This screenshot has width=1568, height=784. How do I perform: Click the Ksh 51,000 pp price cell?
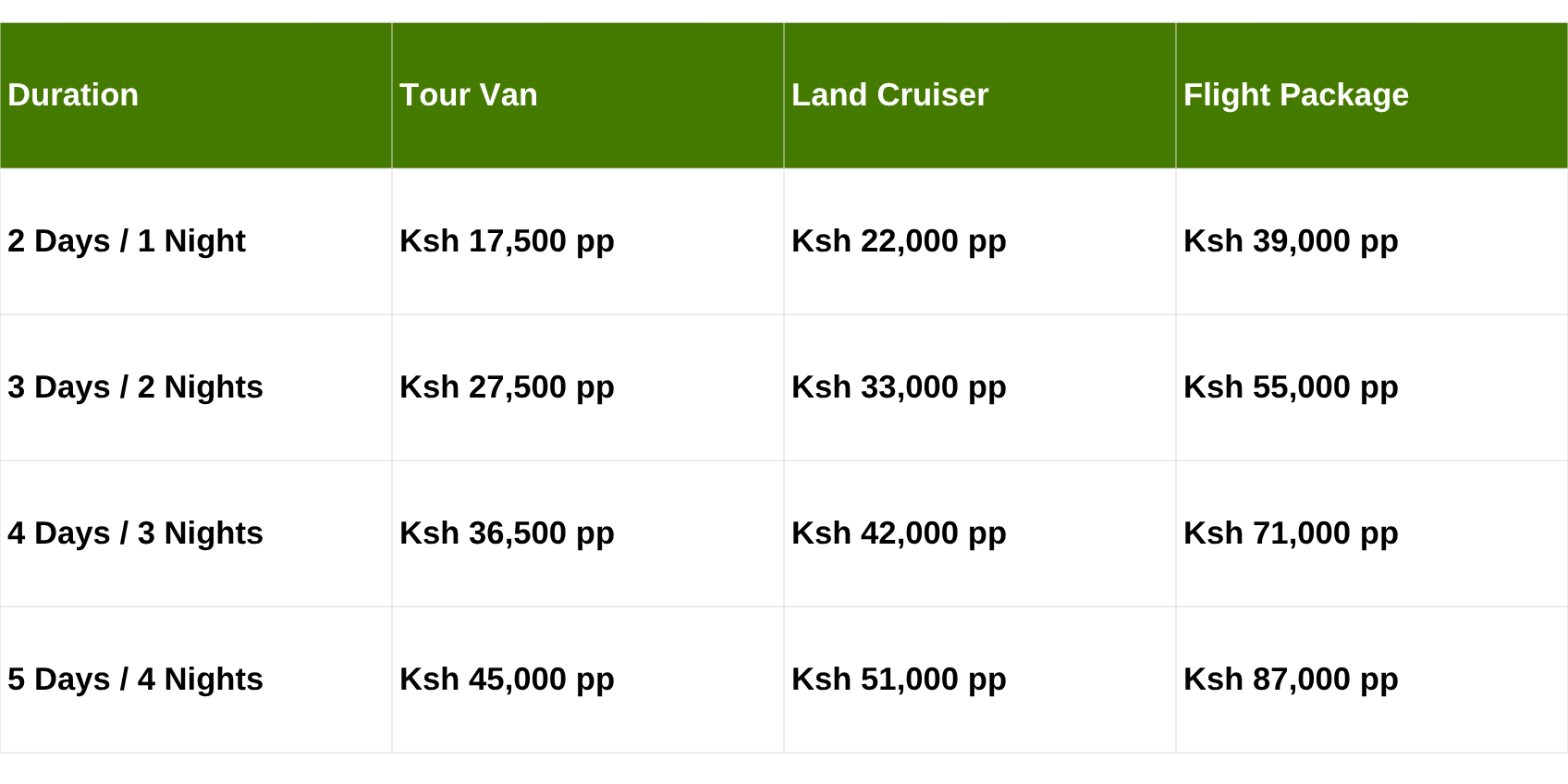(x=899, y=680)
